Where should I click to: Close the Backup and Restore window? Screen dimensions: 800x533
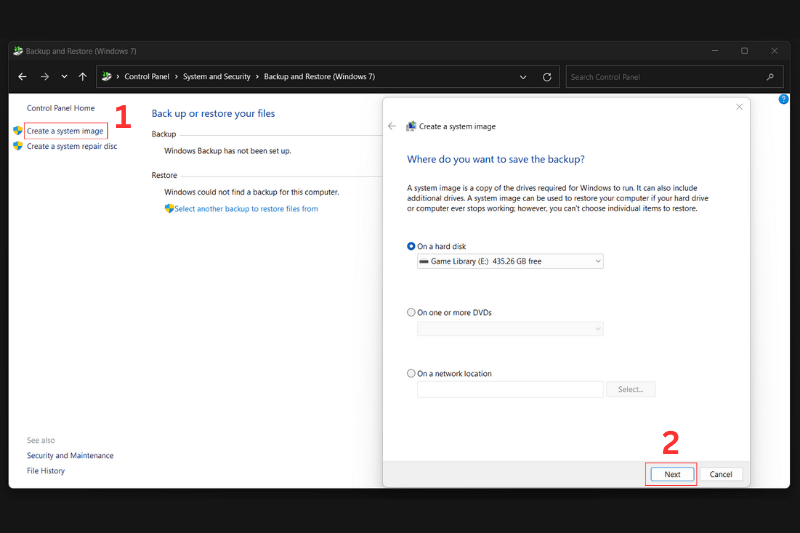point(774,51)
